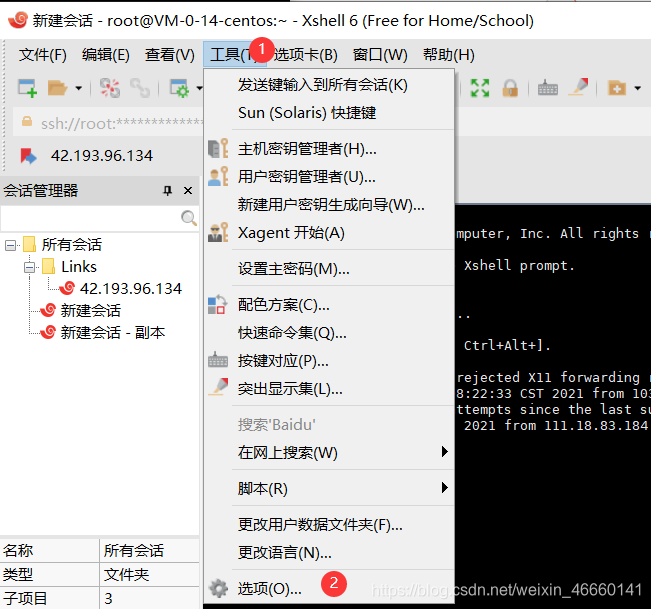The height and width of the screenshot is (609, 651).
Task: Open 主机密钥管理者(H) from menu
Action: [329, 149]
